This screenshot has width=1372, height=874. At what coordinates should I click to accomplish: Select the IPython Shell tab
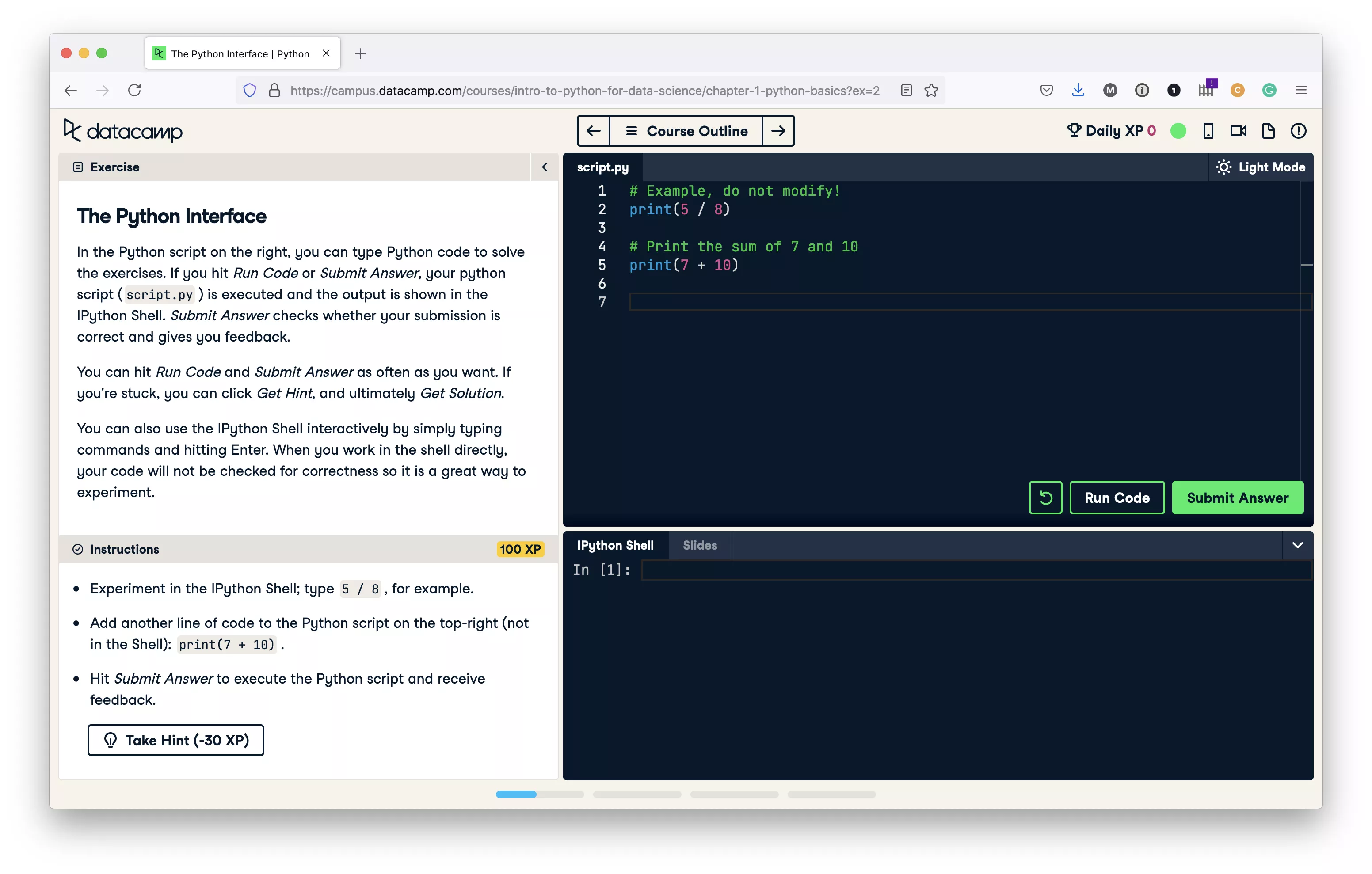(614, 544)
